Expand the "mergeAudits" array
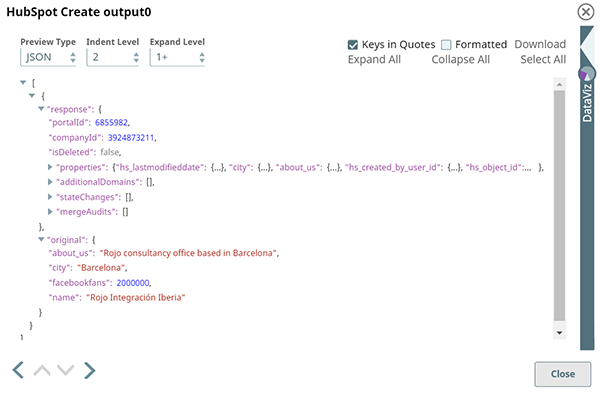Screen dimensions: 600x394 tap(50, 211)
